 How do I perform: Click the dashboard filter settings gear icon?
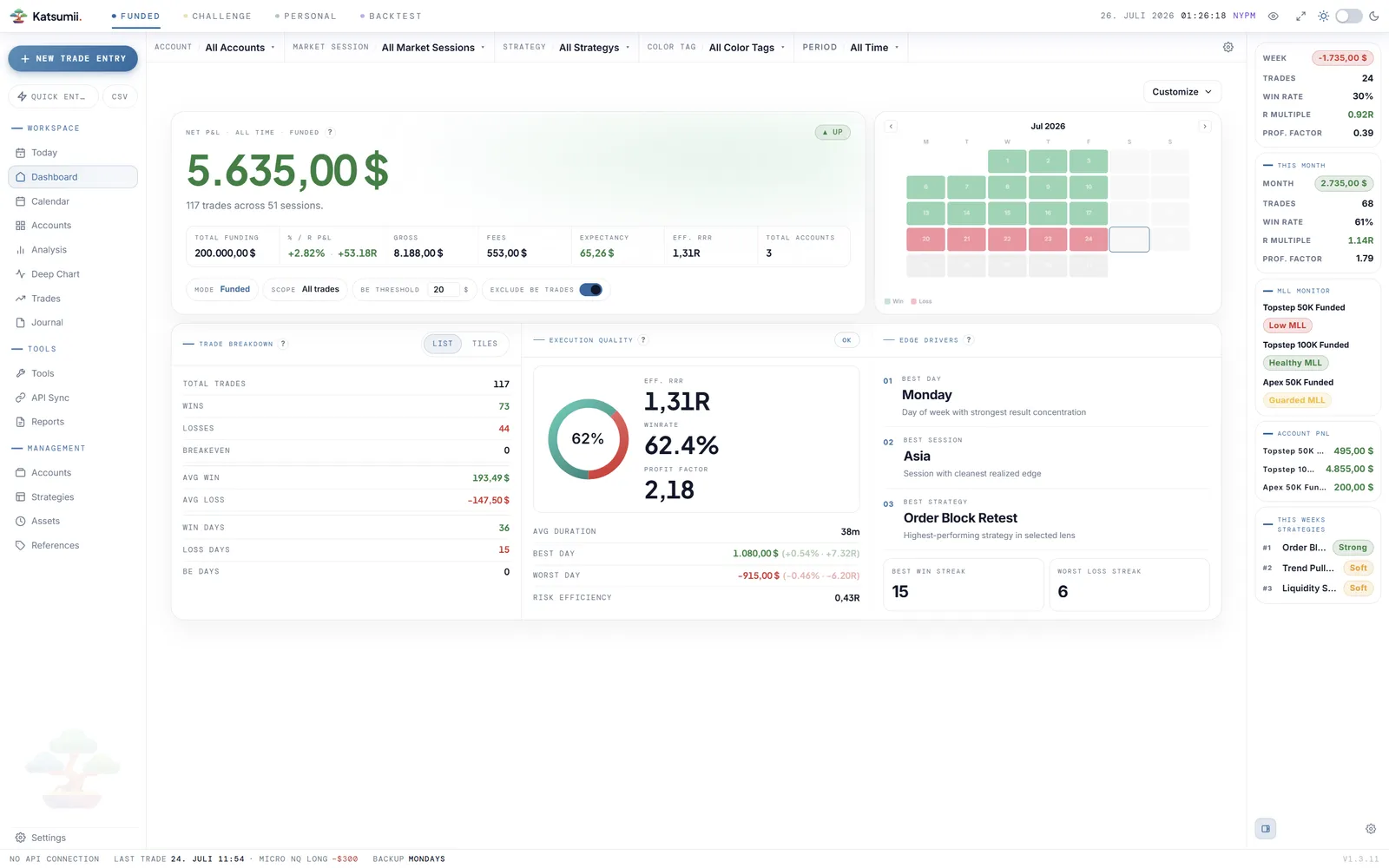click(1228, 47)
